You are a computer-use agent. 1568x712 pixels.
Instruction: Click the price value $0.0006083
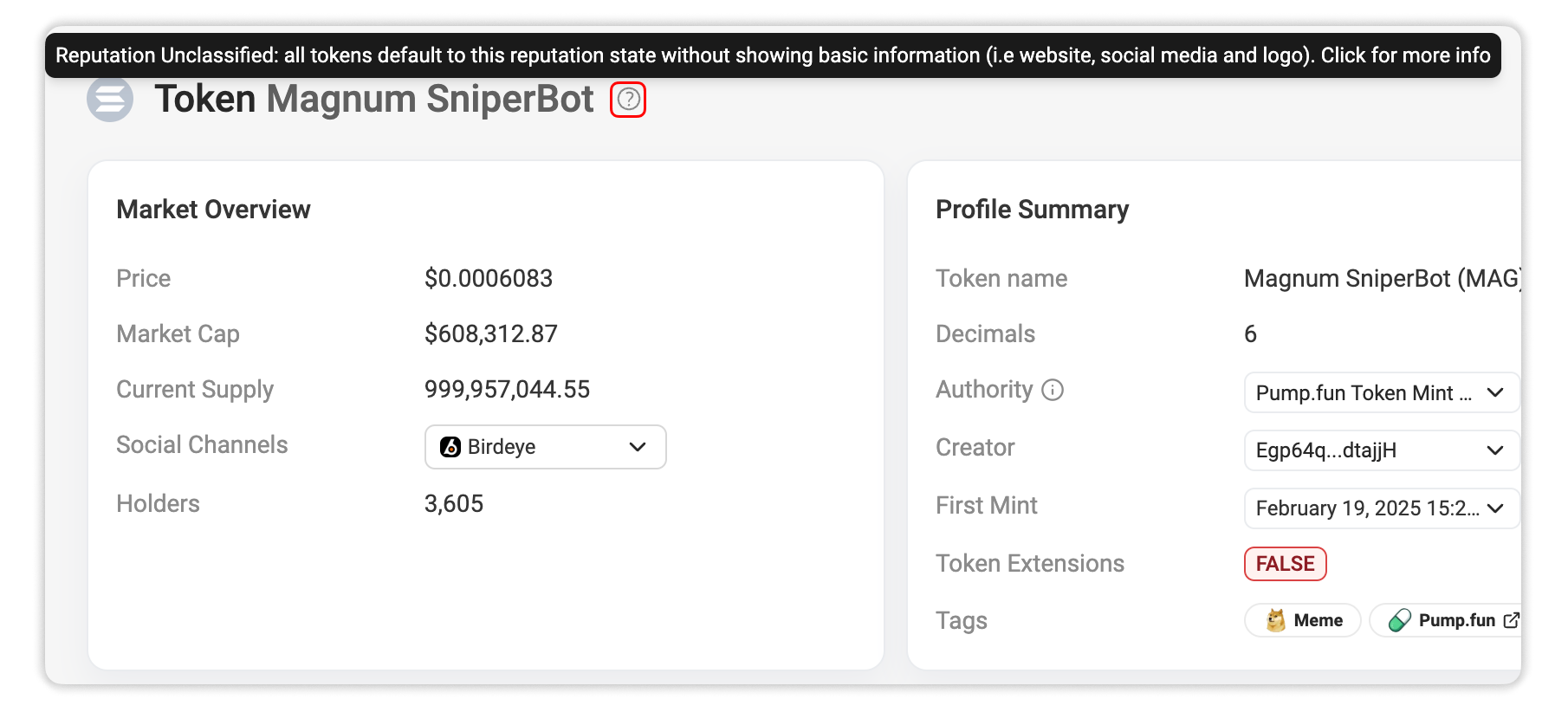coord(489,278)
